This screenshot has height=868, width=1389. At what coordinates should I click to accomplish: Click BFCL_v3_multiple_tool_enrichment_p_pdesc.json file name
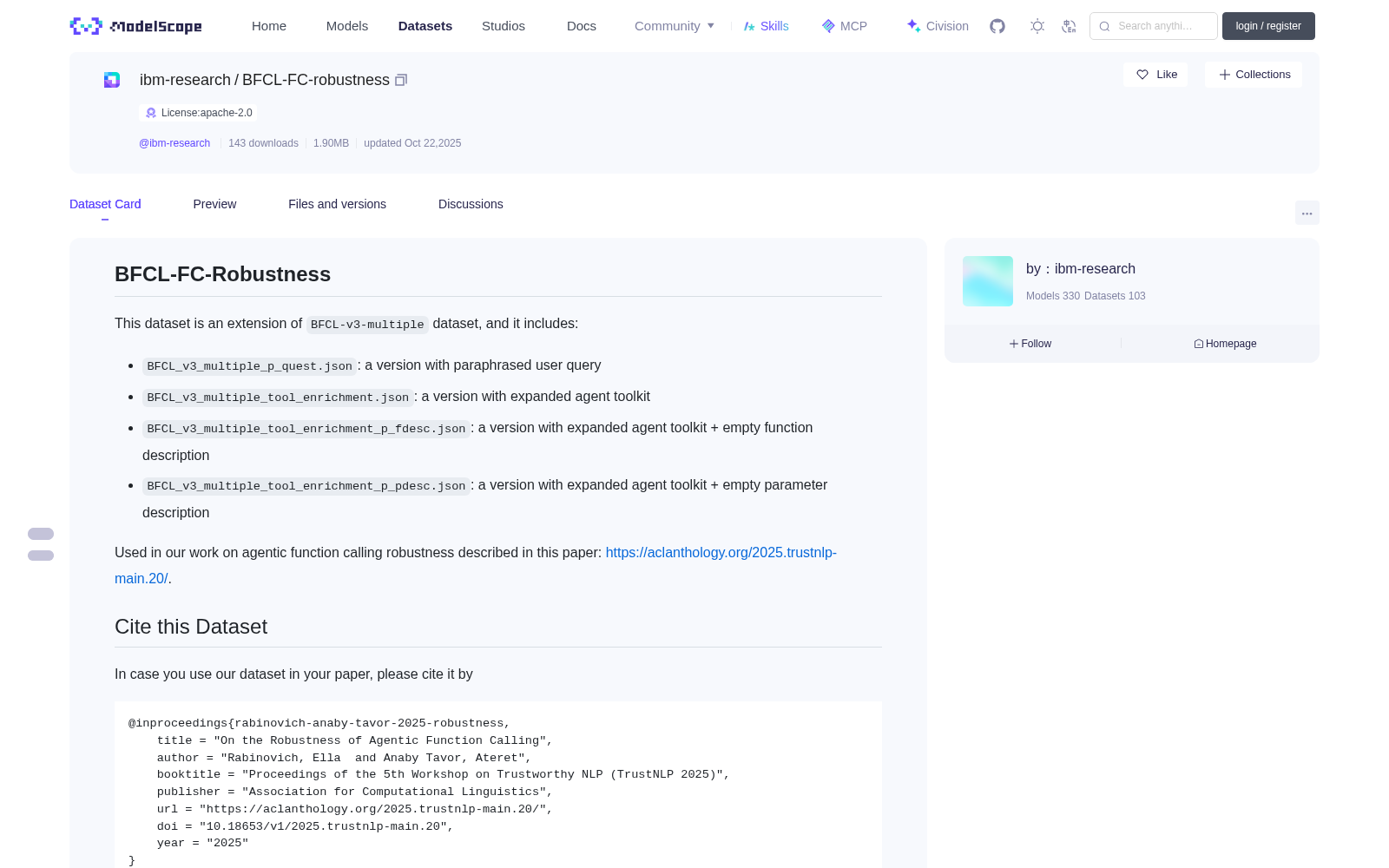click(x=306, y=486)
